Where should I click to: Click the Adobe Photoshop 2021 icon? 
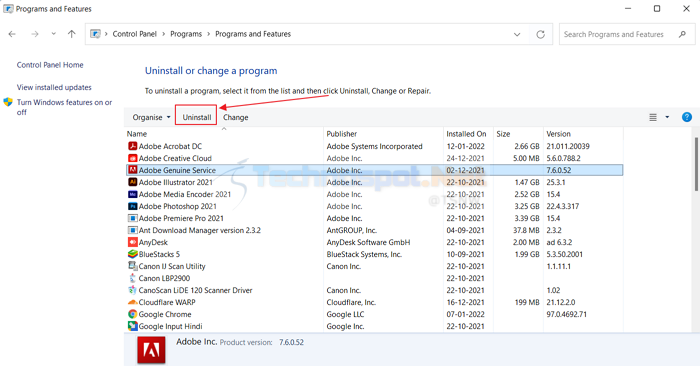point(132,206)
